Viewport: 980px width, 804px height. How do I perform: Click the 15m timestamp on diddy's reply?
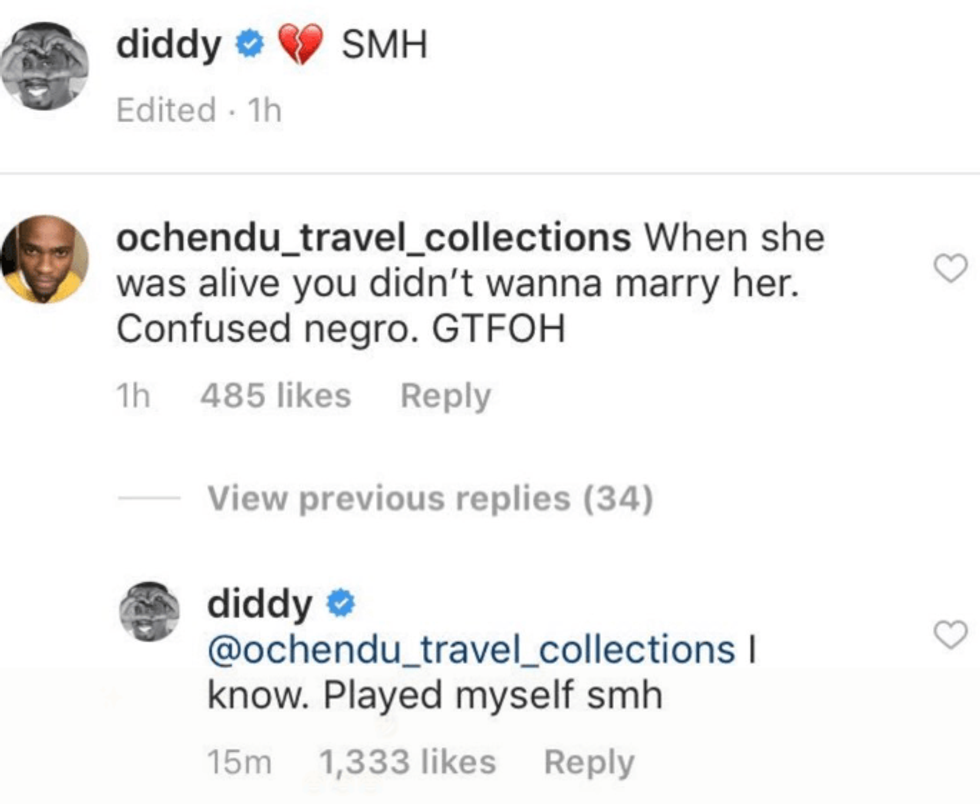239,762
